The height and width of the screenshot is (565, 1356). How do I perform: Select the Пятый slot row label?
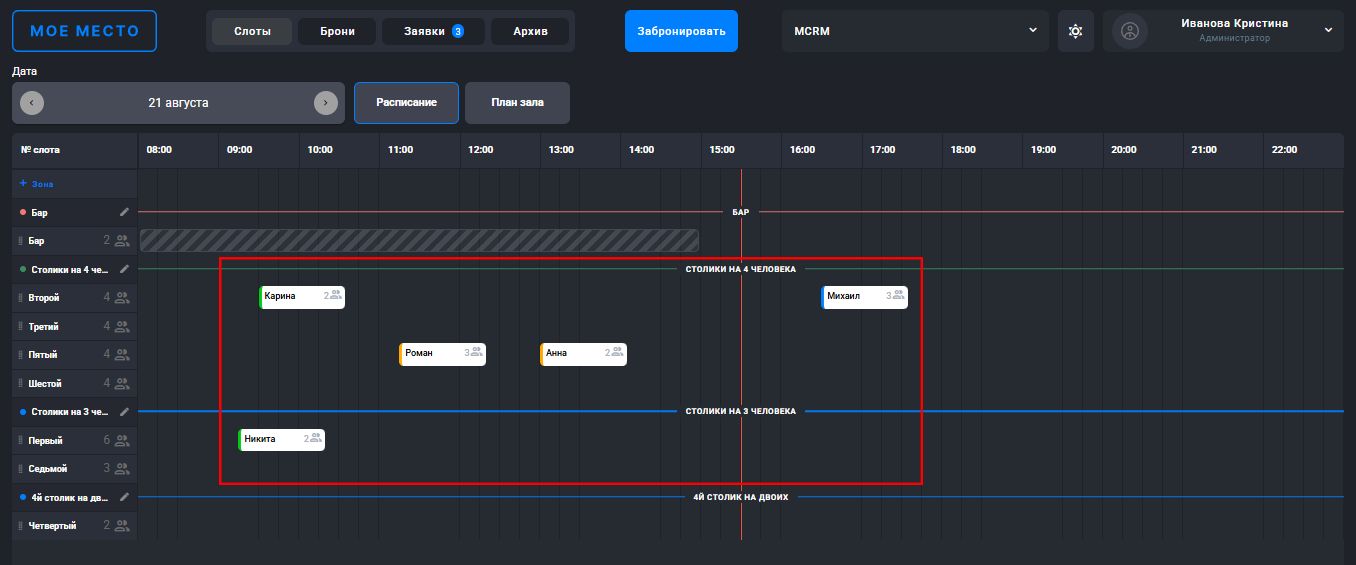[x=43, y=355]
